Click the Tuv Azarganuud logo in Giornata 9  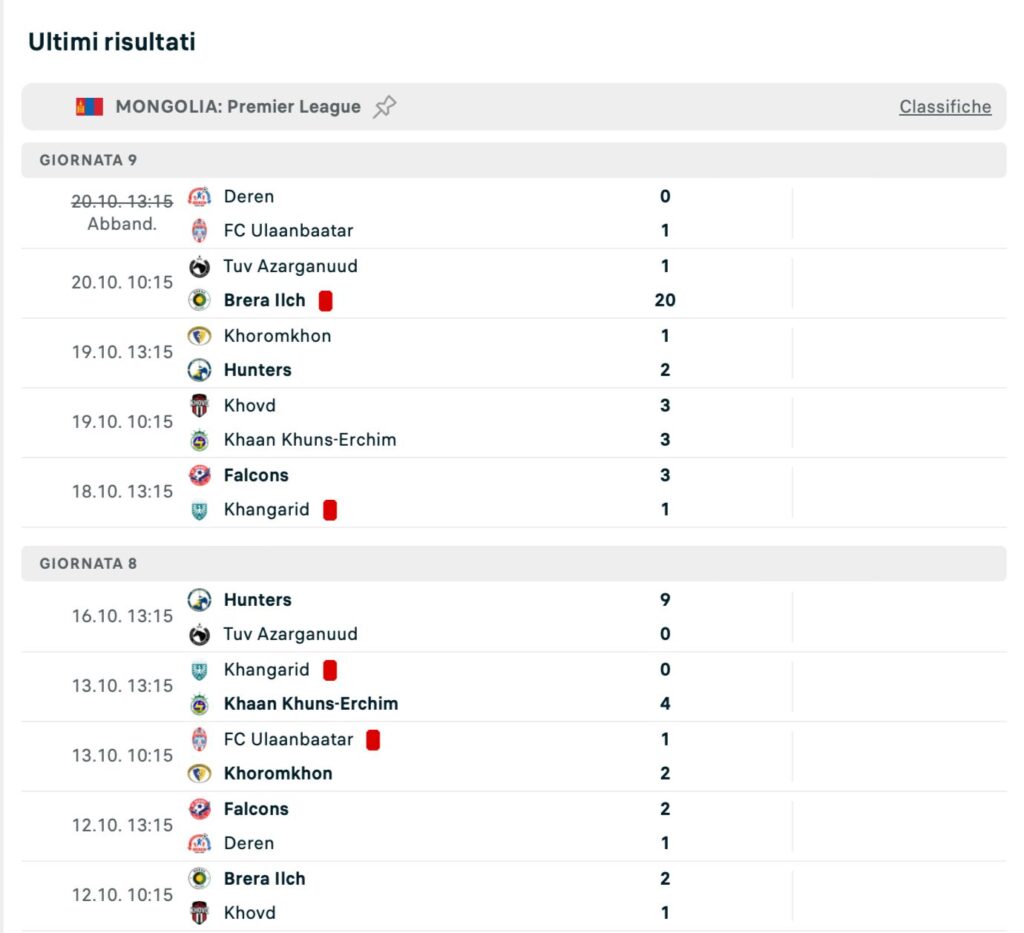click(x=200, y=267)
